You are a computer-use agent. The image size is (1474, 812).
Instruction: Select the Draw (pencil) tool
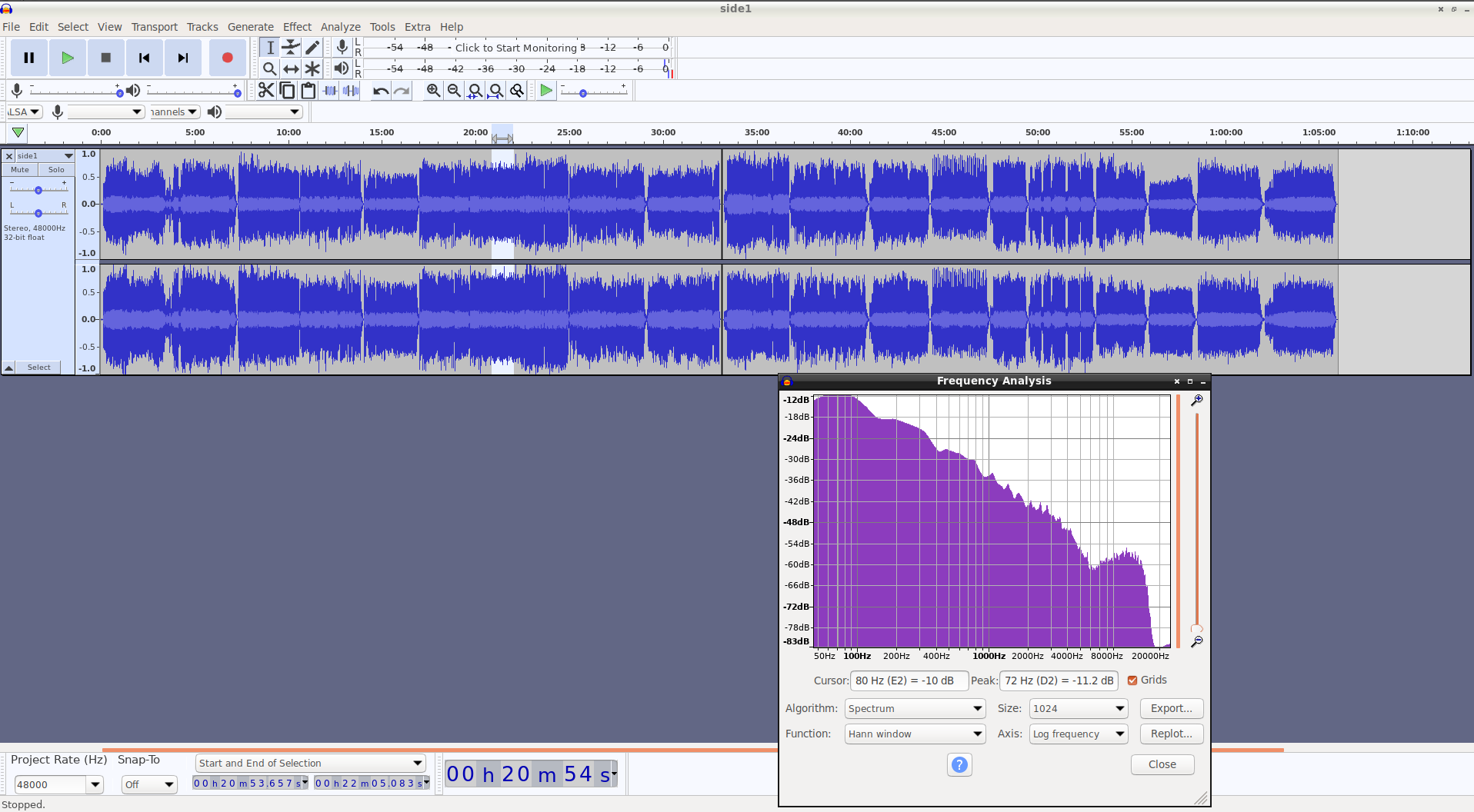pos(312,48)
